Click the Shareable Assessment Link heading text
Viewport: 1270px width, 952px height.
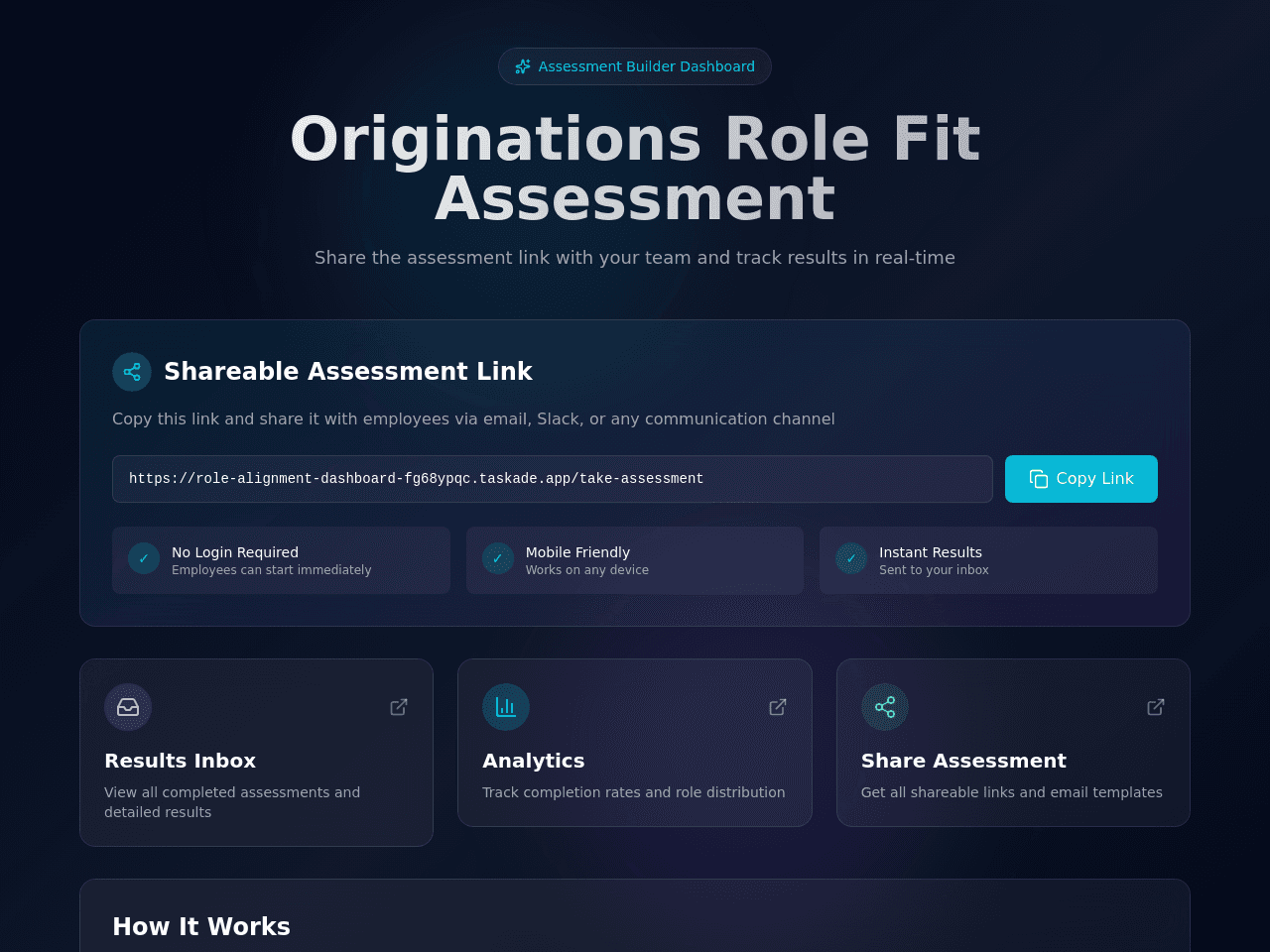(x=348, y=372)
